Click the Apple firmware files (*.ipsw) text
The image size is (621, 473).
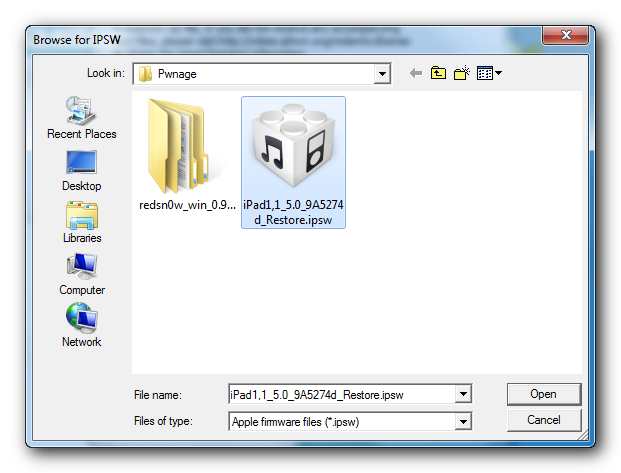295,422
